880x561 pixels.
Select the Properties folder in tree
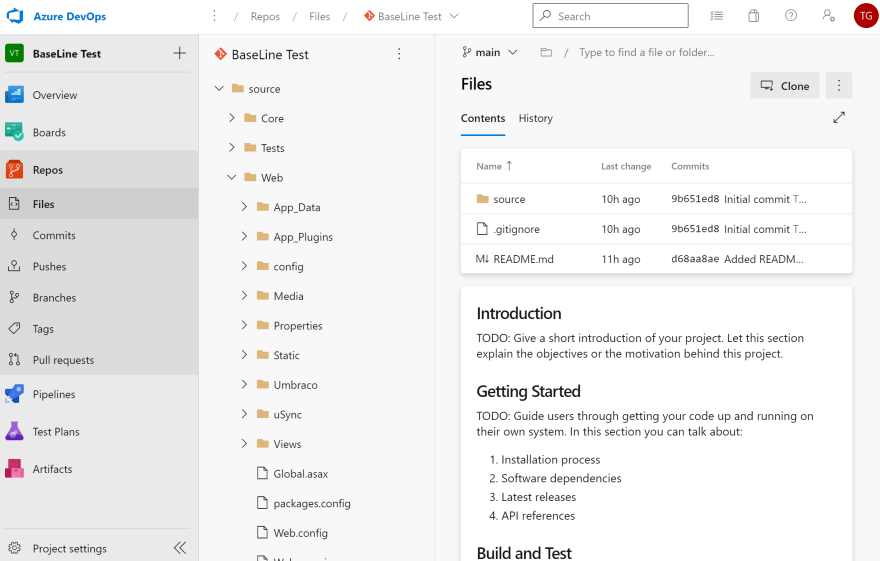[298, 325]
